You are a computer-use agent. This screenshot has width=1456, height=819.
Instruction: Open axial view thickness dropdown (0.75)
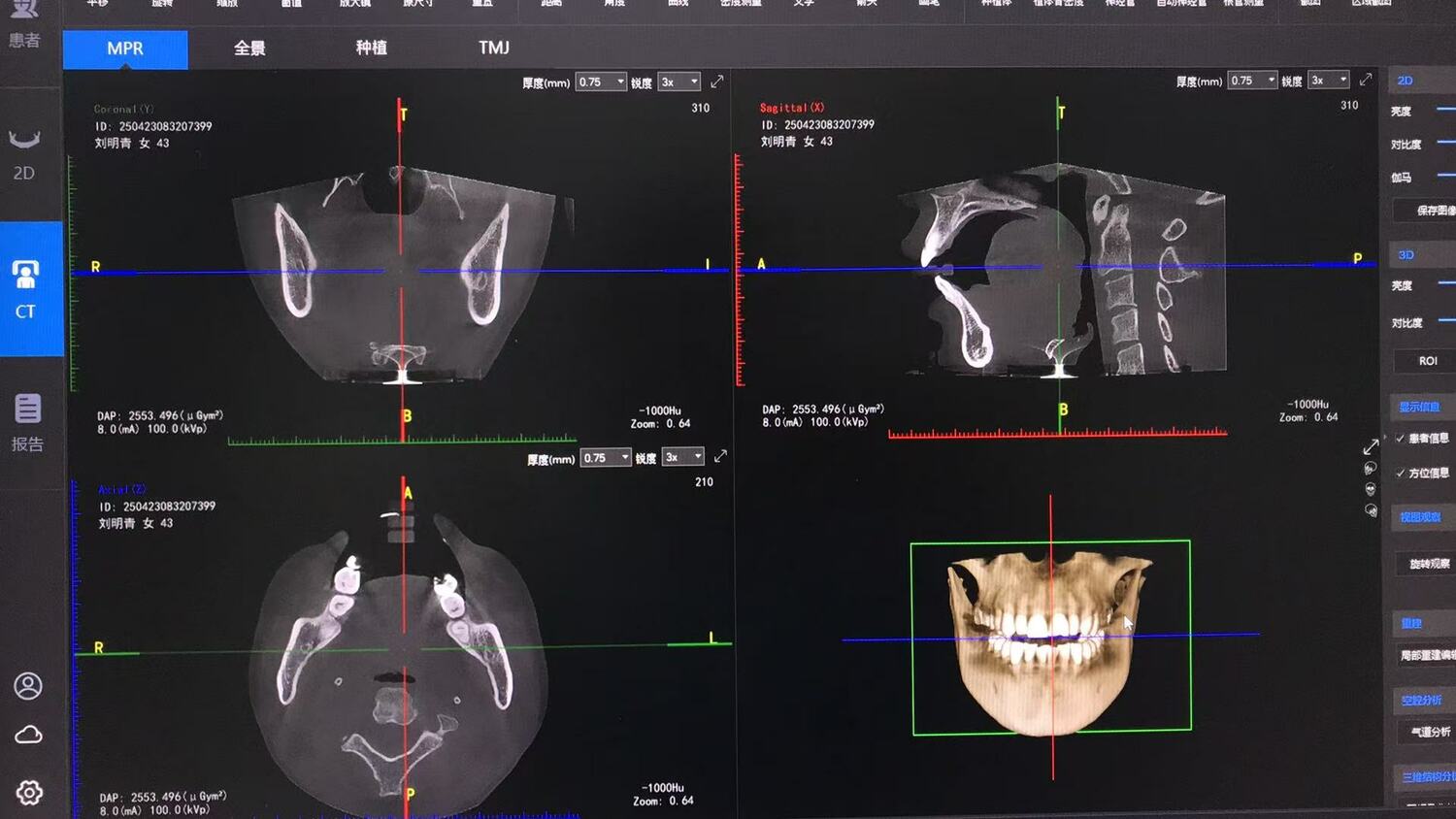point(606,457)
